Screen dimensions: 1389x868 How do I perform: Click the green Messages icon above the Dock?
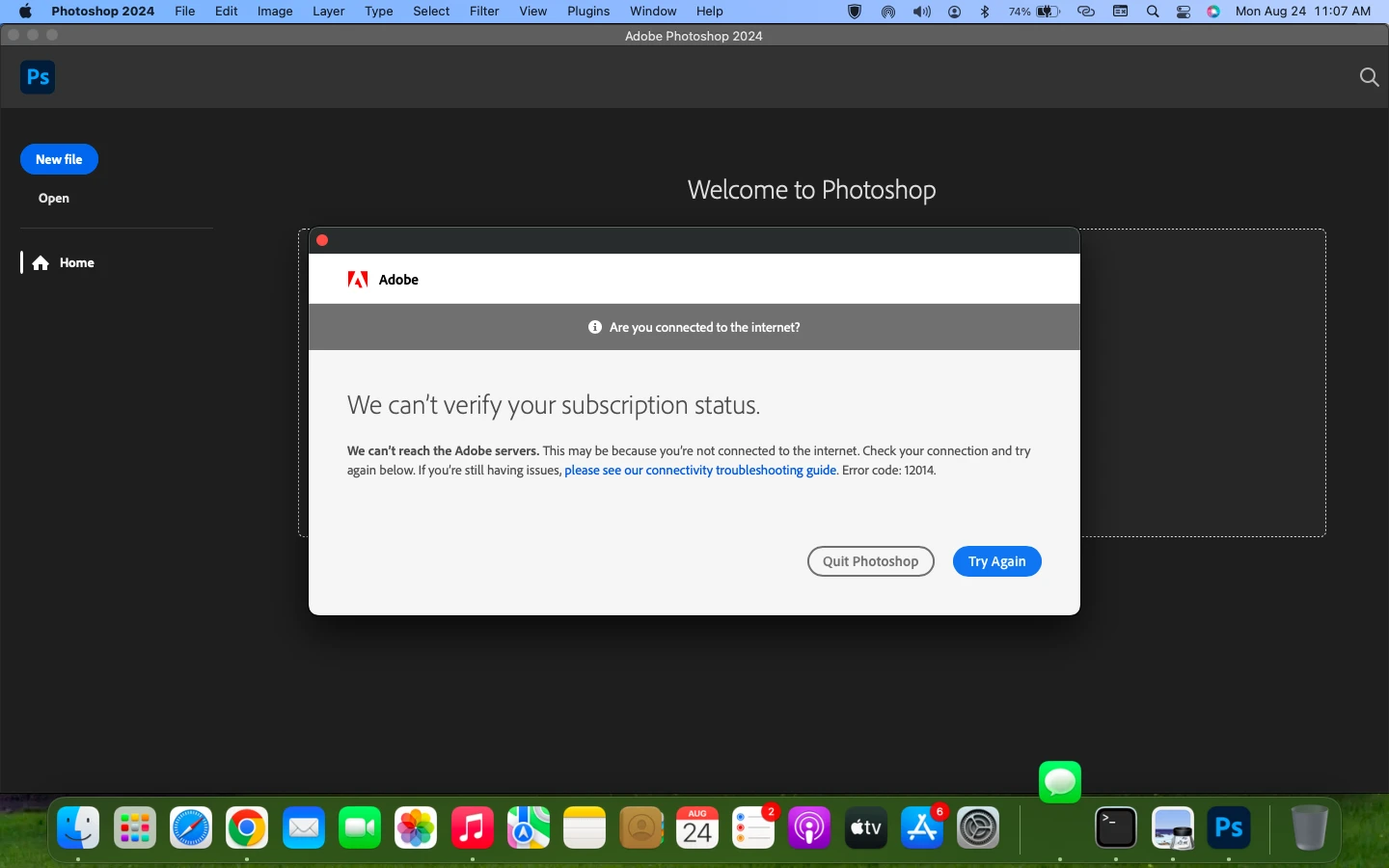click(x=1060, y=782)
